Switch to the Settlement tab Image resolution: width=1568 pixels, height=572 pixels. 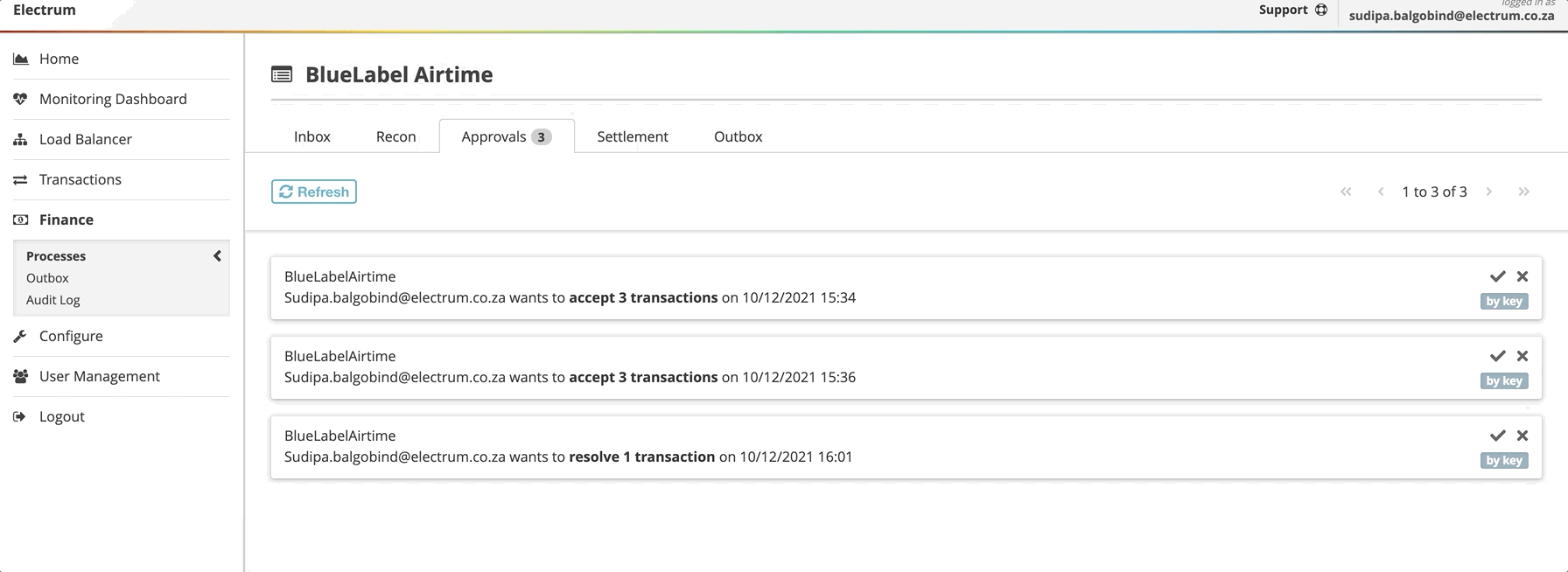point(632,136)
